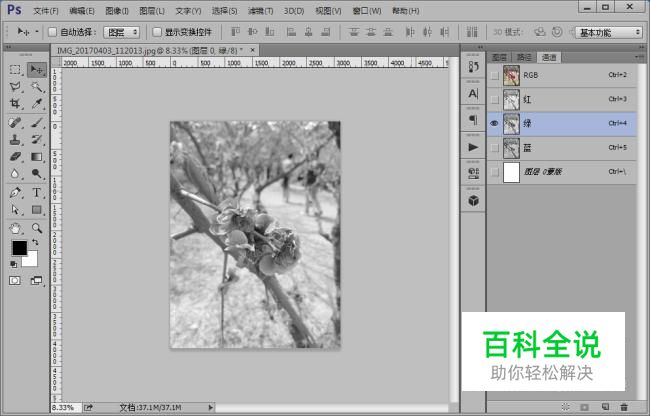Open the Edit menu
Viewport: 650px width, 416px height.
[82, 11]
